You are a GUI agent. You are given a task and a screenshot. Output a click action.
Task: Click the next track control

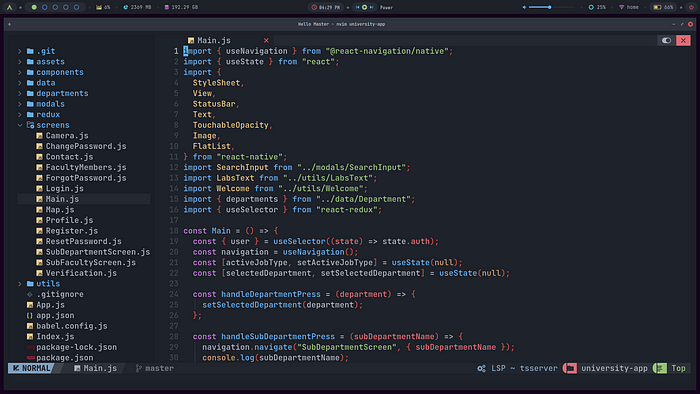coord(371,8)
